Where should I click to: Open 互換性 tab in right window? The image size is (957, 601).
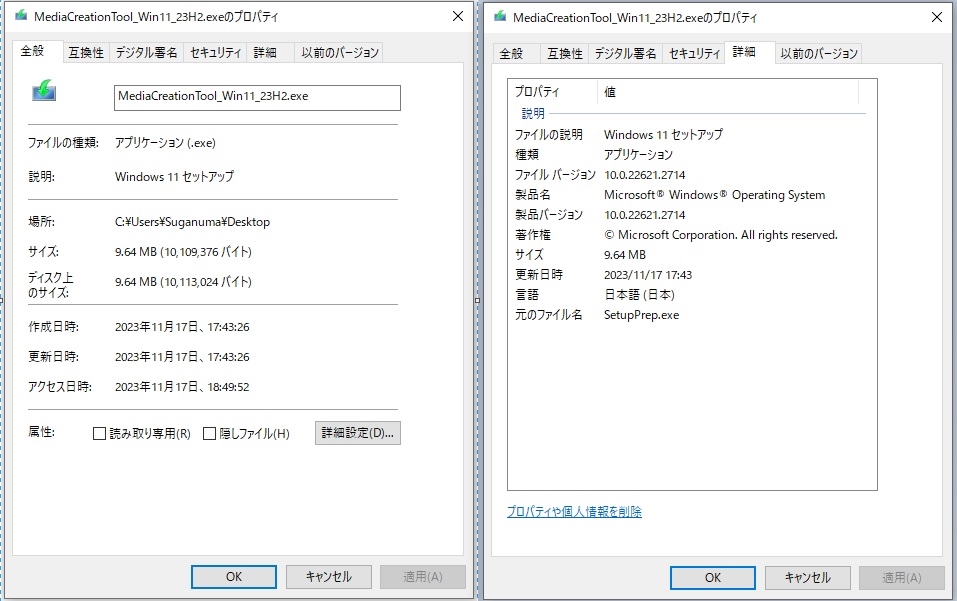click(565, 54)
